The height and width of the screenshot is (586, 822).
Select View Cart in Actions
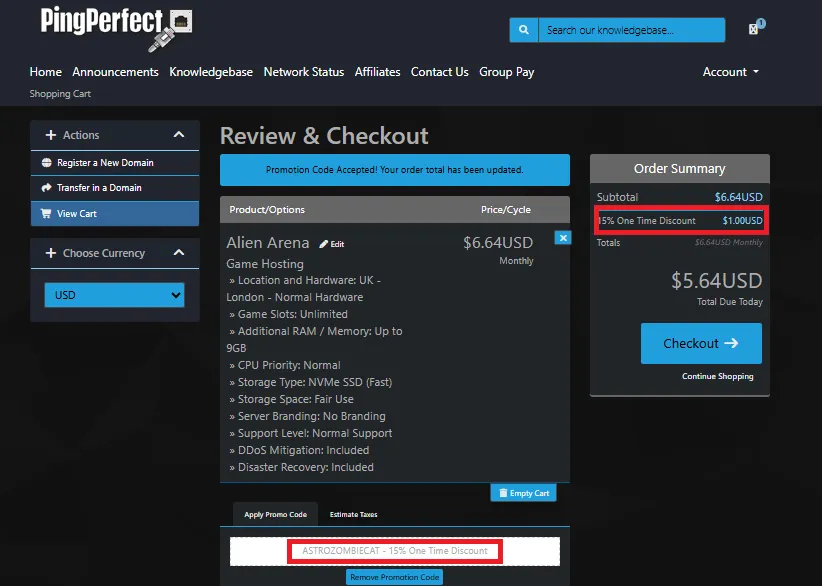pyautogui.click(x=115, y=213)
